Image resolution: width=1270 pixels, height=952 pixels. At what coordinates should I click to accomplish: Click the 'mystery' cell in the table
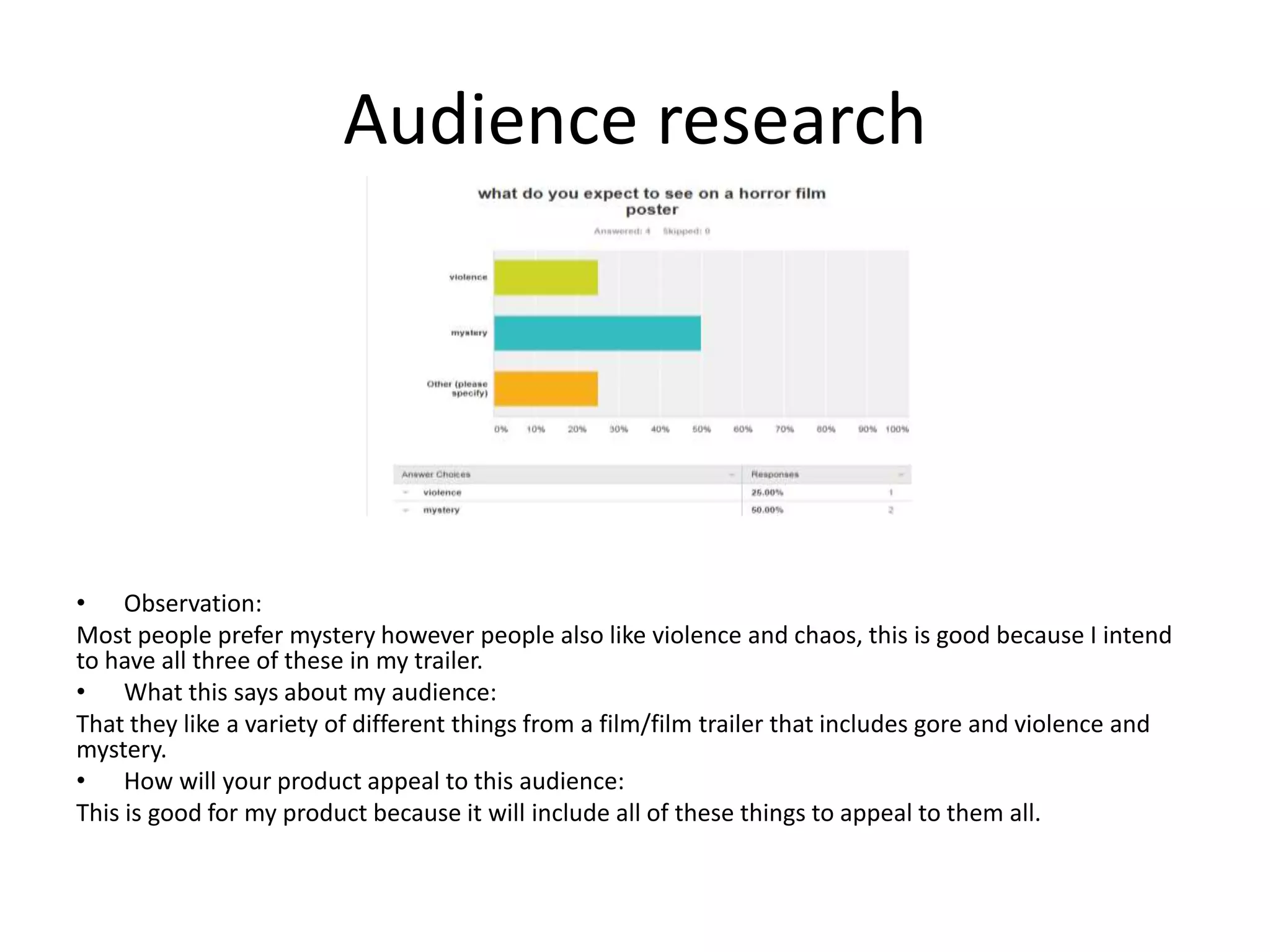click(x=441, y=510)
